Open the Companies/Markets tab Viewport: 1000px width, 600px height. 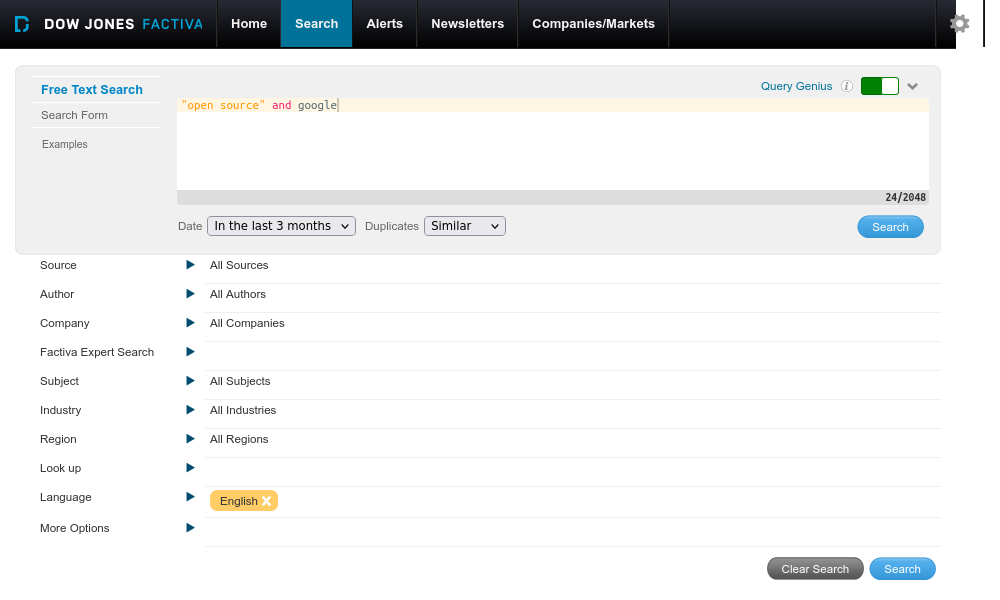(594, 24)
